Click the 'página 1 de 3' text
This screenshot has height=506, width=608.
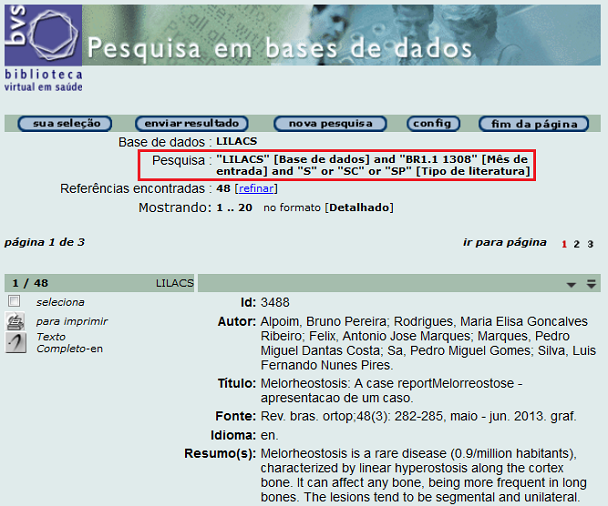[x=45, y=242]
